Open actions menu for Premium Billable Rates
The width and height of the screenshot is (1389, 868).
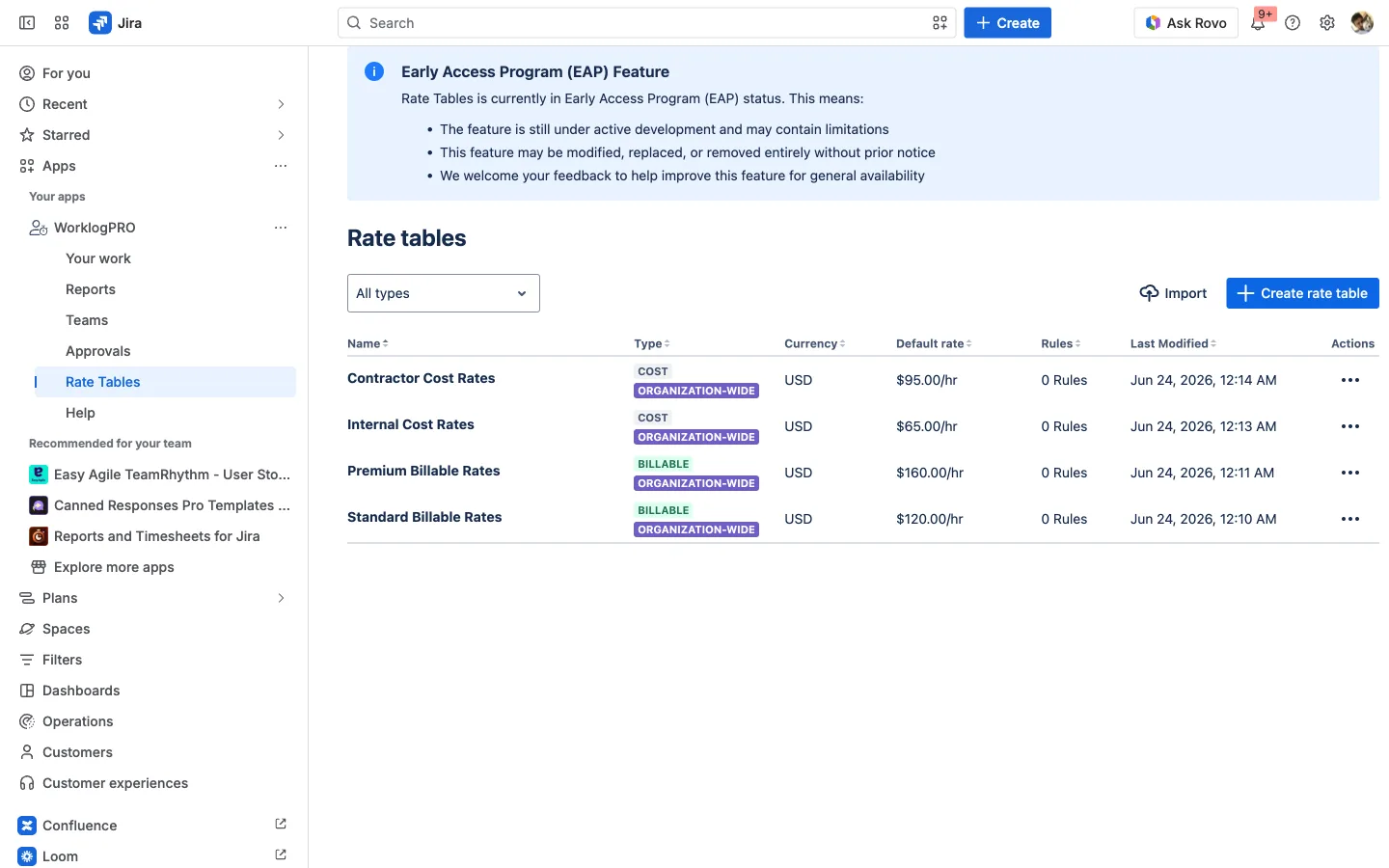(x=1350, y=473)
